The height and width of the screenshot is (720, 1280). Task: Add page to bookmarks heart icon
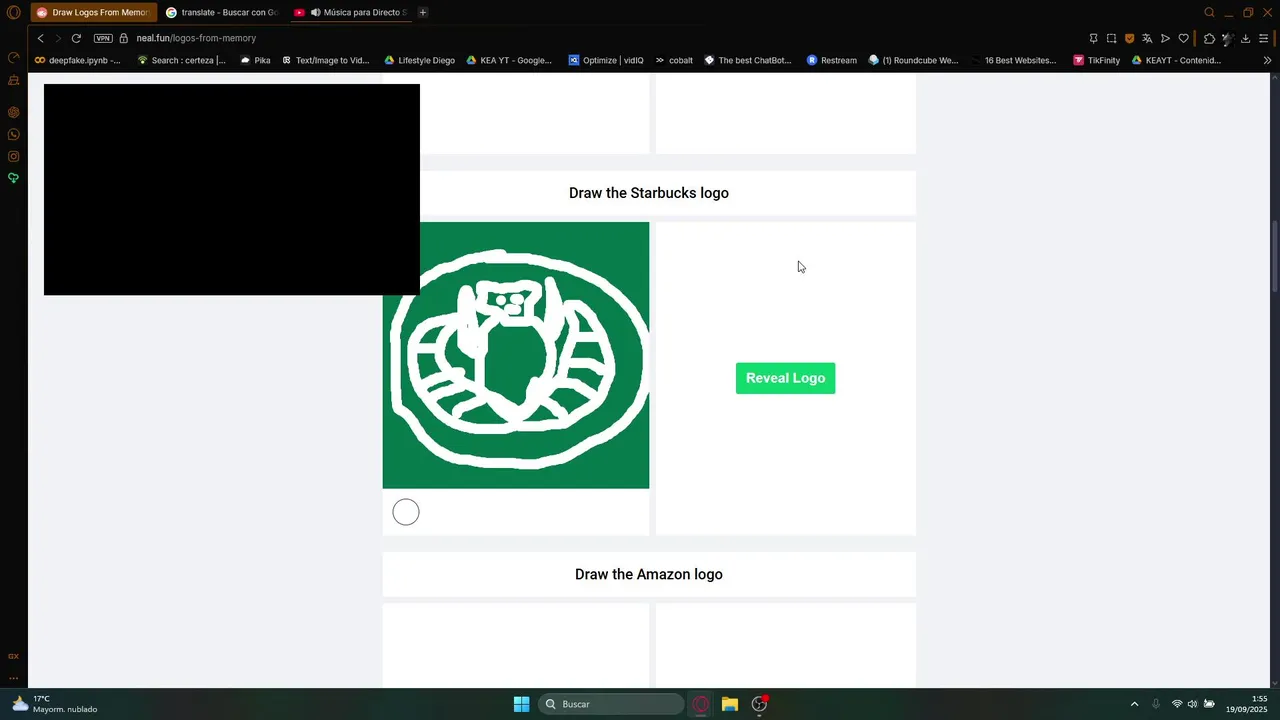point(1183,38)
